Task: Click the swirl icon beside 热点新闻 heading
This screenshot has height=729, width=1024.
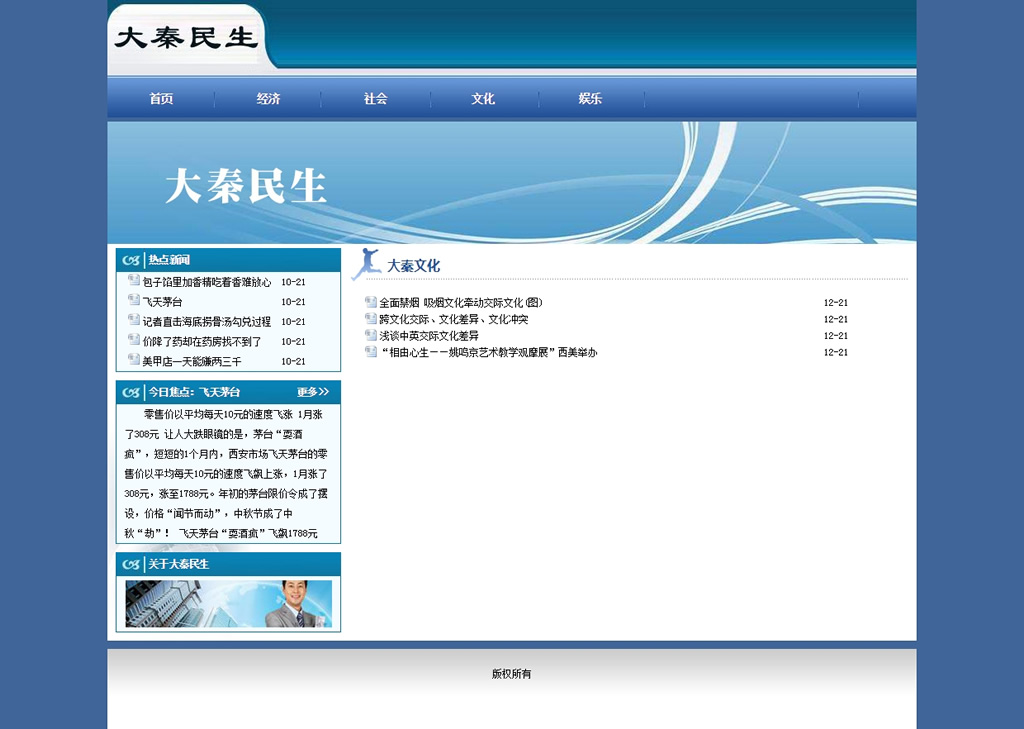Action: click(x=131, y=260)
